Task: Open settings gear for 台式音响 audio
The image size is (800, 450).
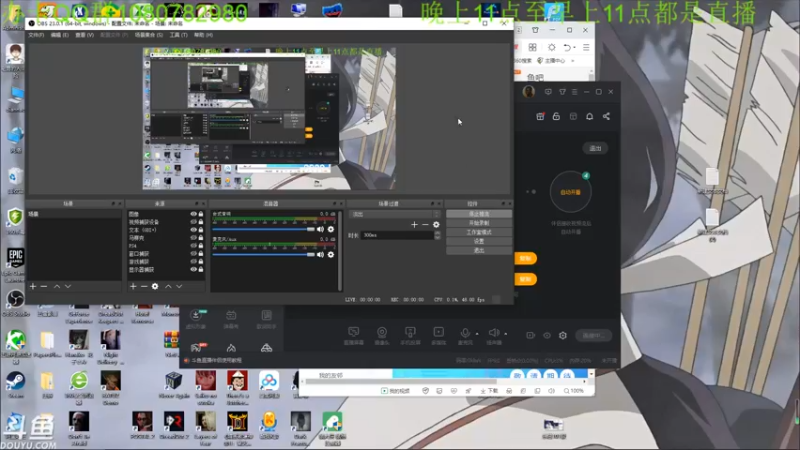Action: click(331, 230)
